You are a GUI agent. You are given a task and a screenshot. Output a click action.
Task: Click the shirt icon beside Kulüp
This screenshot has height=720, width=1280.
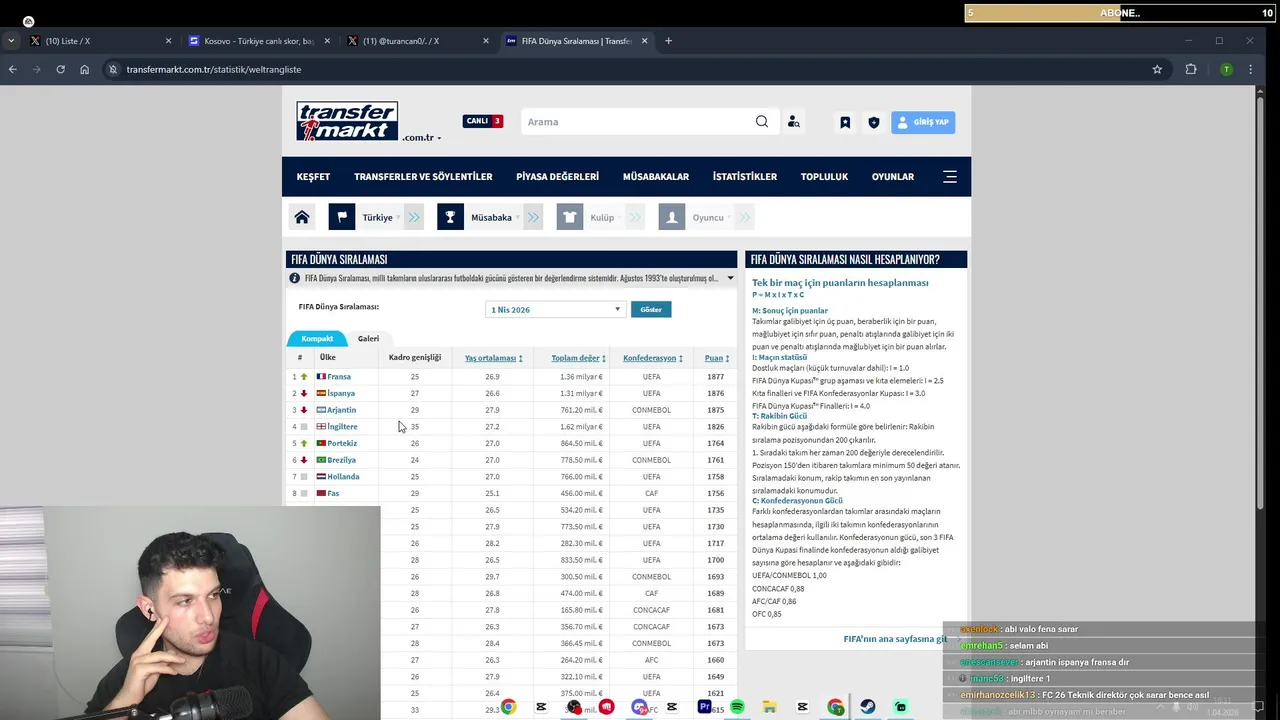pos(570,217)
